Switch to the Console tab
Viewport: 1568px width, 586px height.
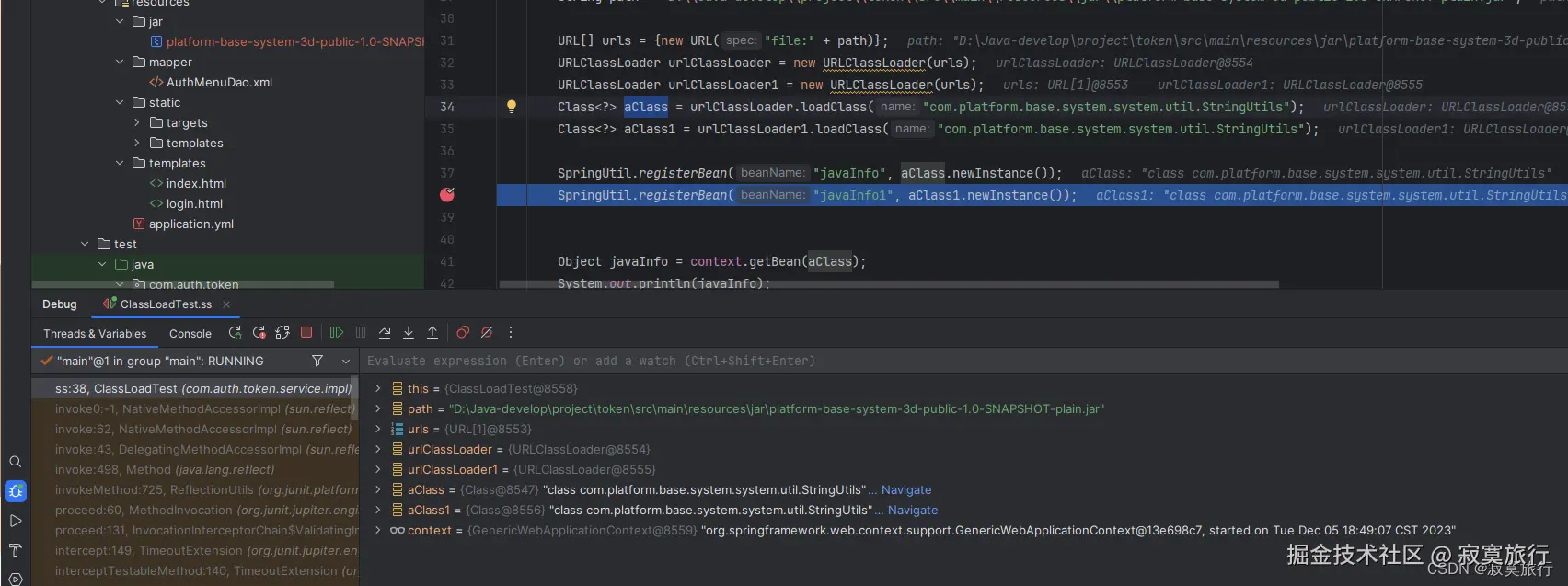point(190,334)
